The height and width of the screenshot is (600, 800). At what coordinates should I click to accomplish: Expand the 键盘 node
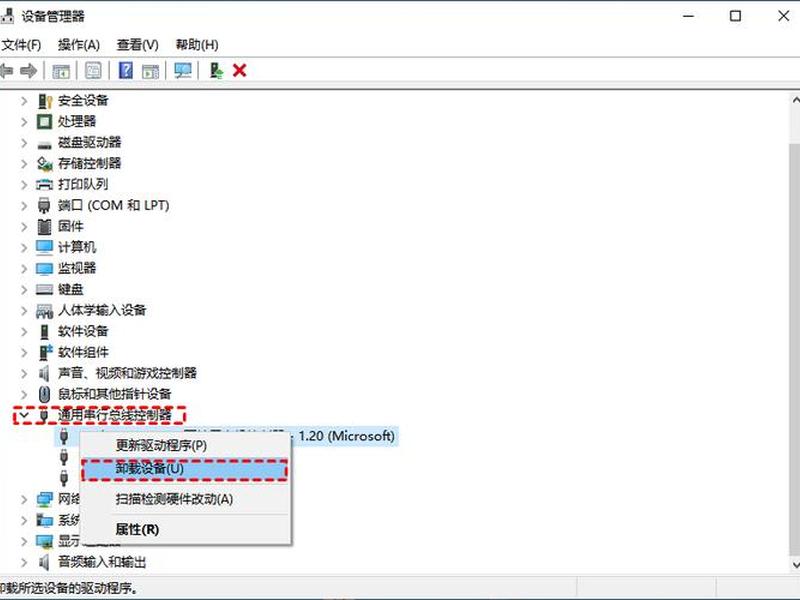(23, 290)
